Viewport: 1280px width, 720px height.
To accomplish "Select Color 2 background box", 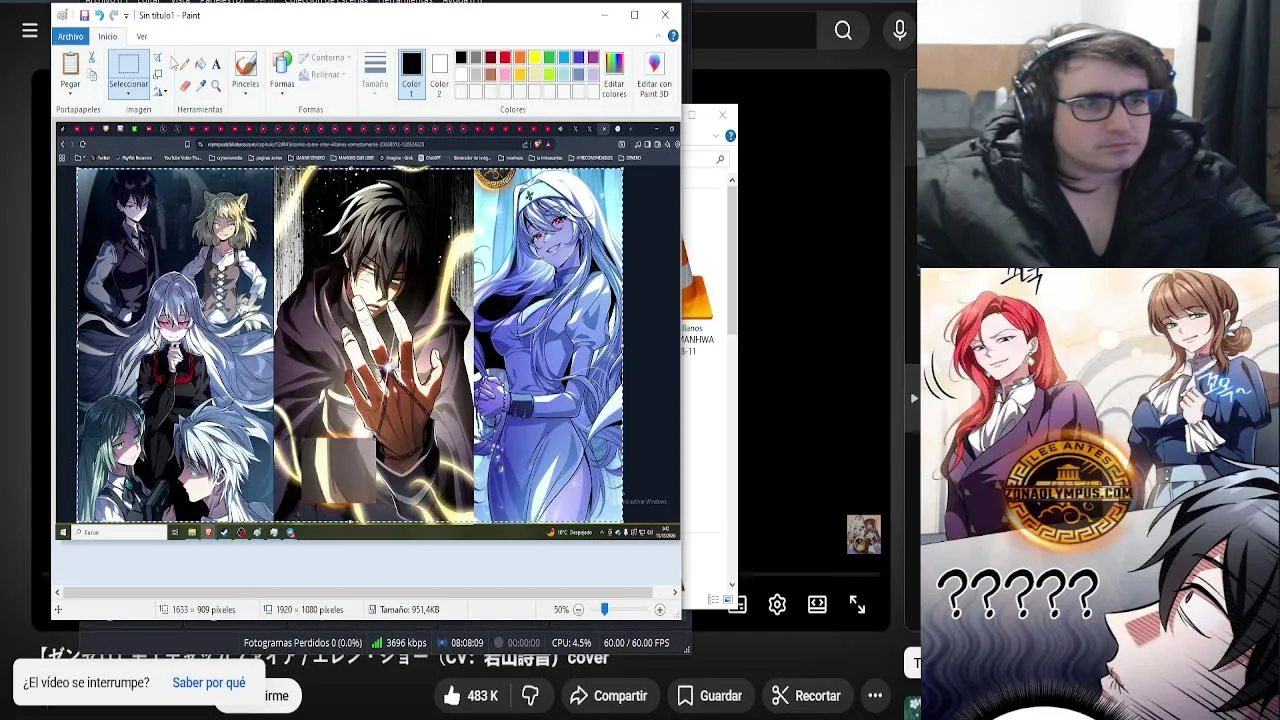I will point(439,74).
